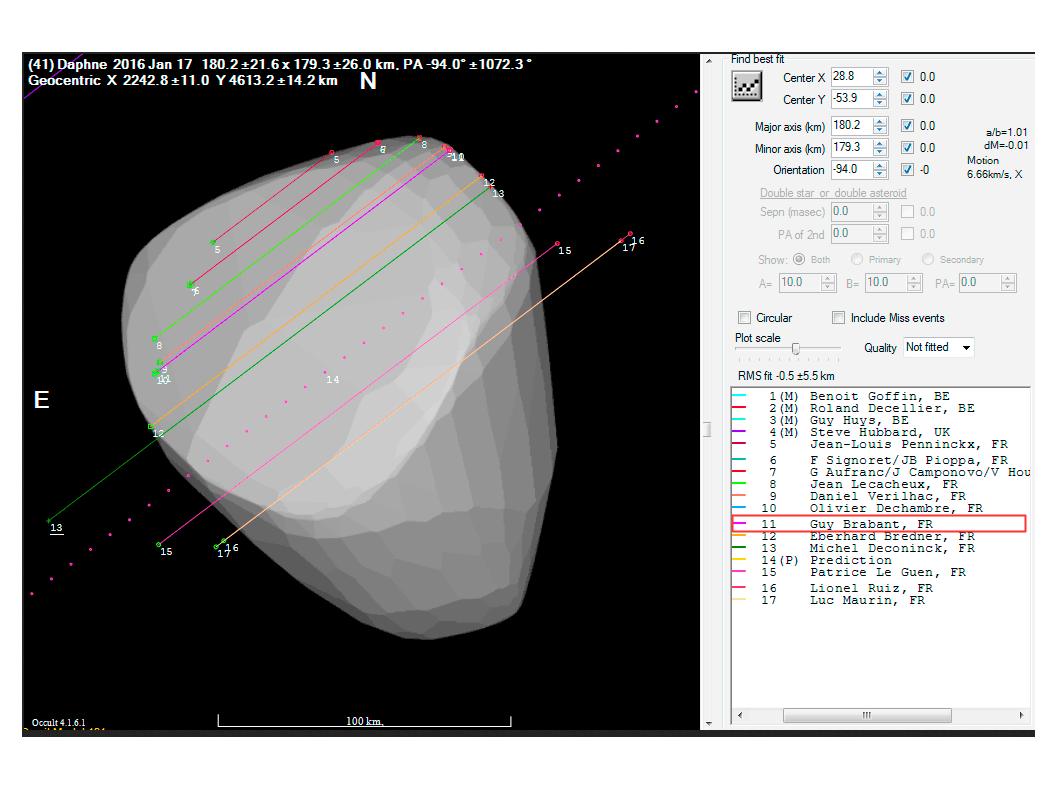Select the Primary radio button
The image size is (1058, 794).
[857, 260]
